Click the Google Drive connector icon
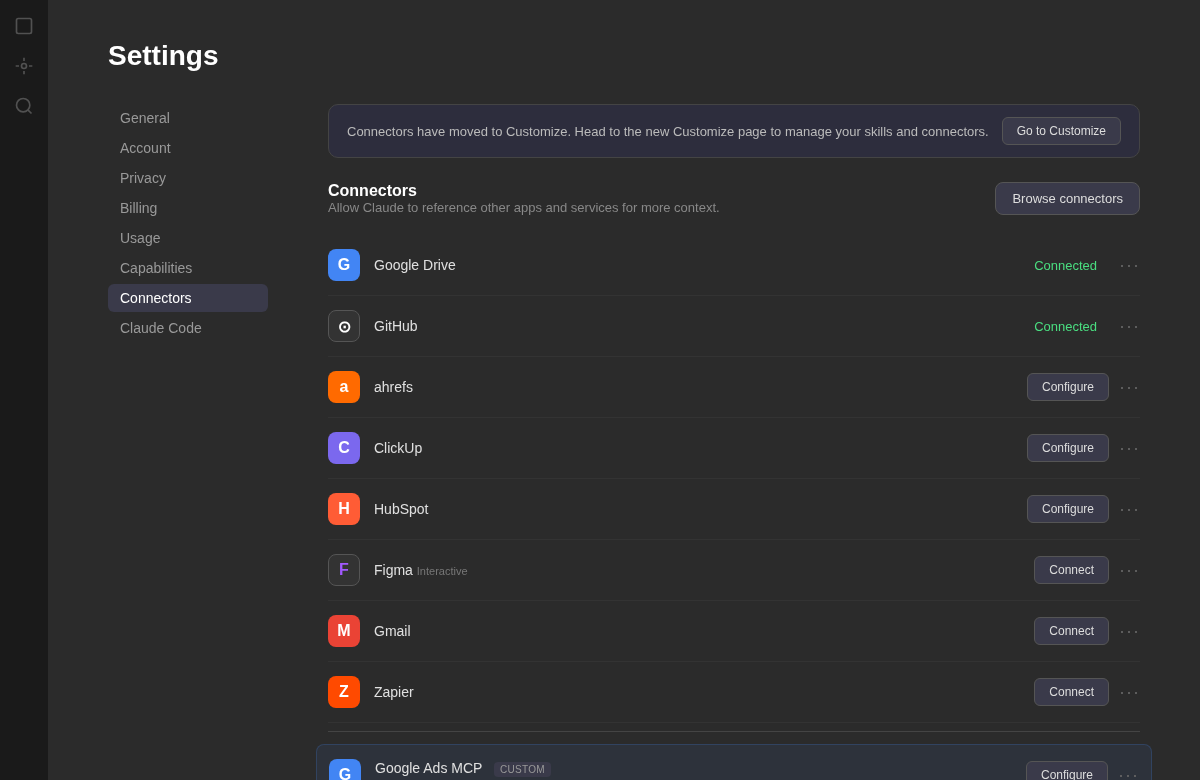1200x780 pixels. click(x=344, y=265)
